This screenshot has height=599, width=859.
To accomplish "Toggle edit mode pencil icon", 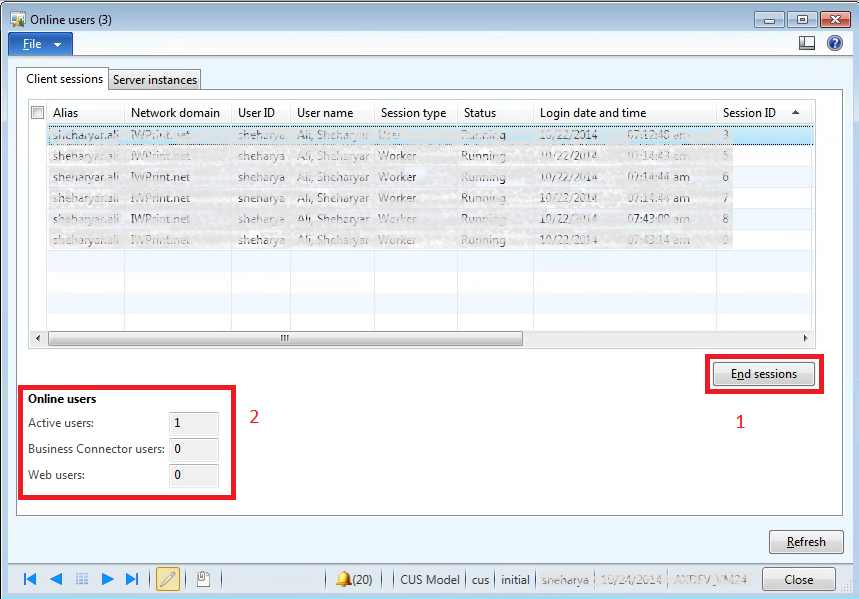I will (168, 579).
